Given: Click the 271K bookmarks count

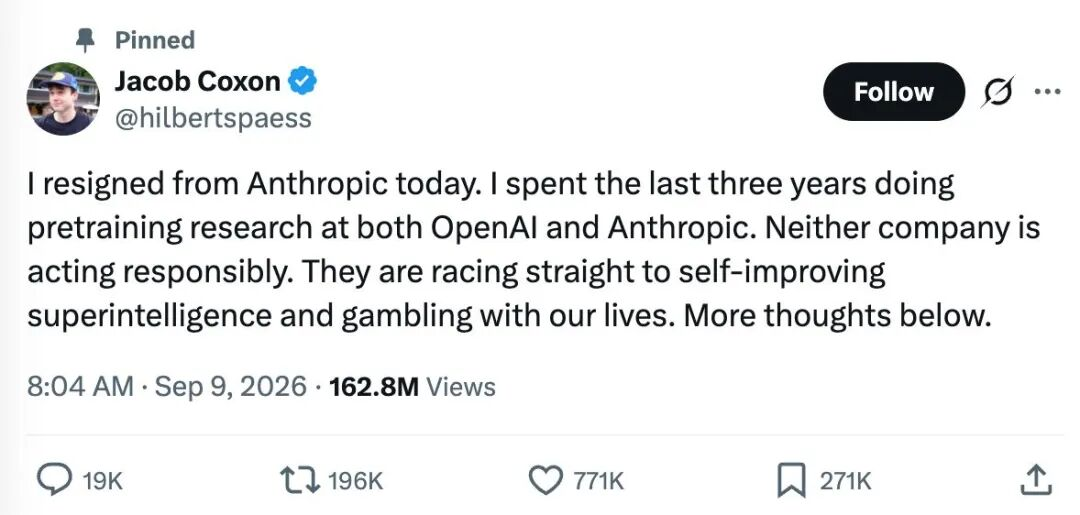Looking at the screenshot, I should coord(844,481).
